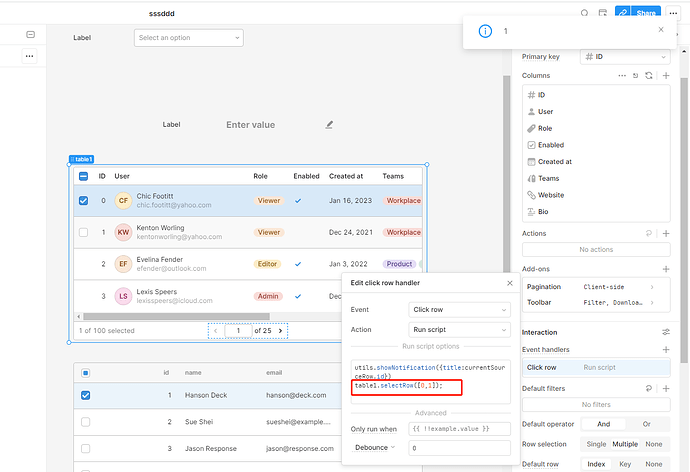Click the page number input in pagination
The height and width of the screenshot is (472, 690).
[x=238, y=331]
